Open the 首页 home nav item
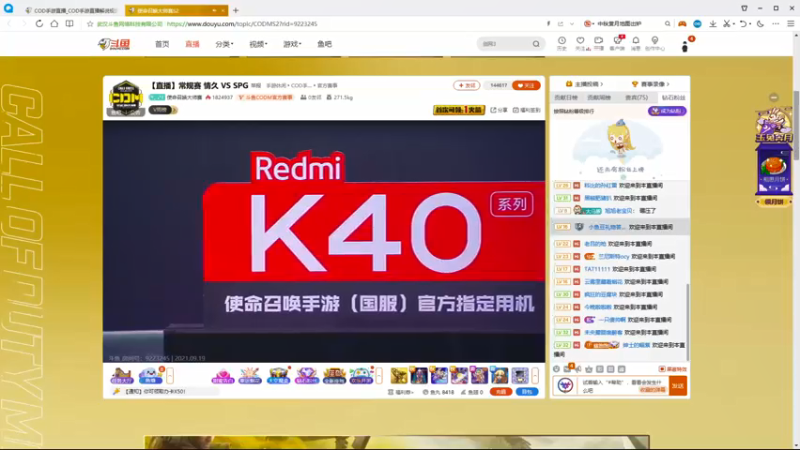Image resolution: width=800 pixels, height=450 pixels. pos(162,44)
